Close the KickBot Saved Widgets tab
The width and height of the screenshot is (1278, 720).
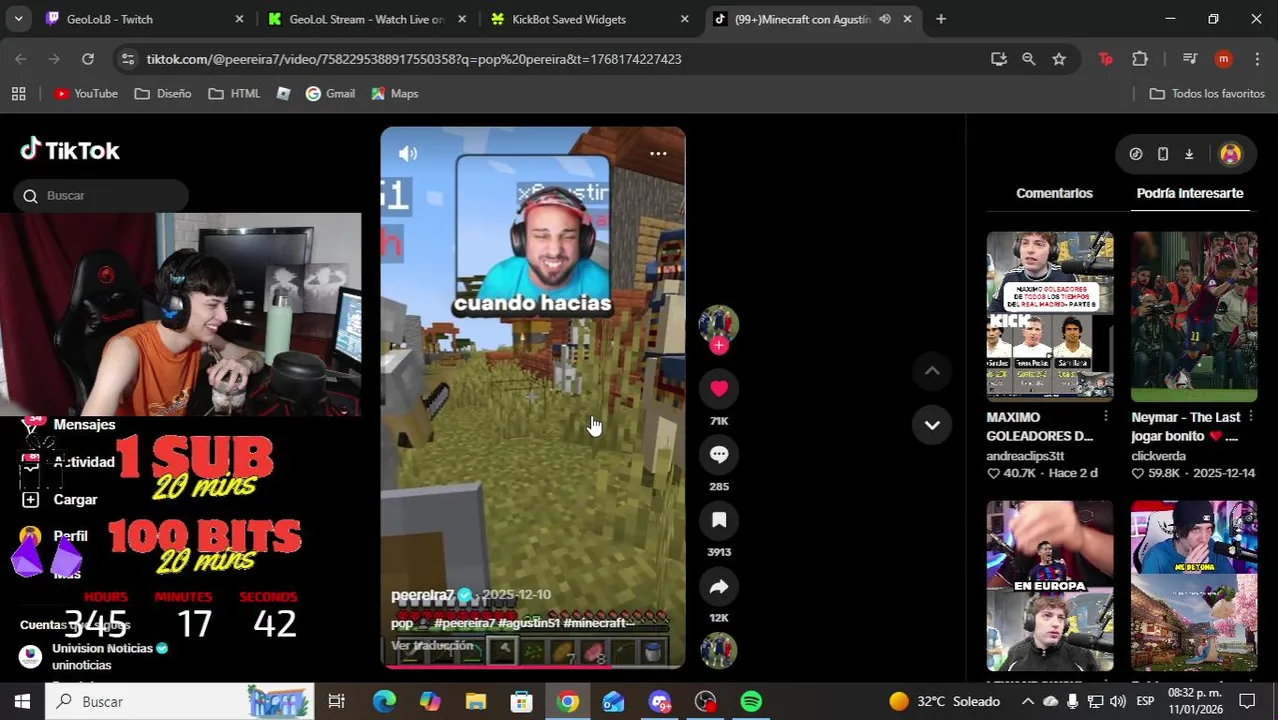point(684,19)
